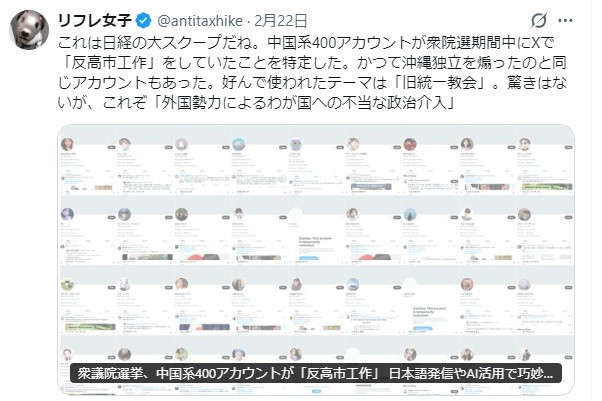Open the robot dog profile avatar
Viewport: 602px width, 401px height.
(29, 30)
